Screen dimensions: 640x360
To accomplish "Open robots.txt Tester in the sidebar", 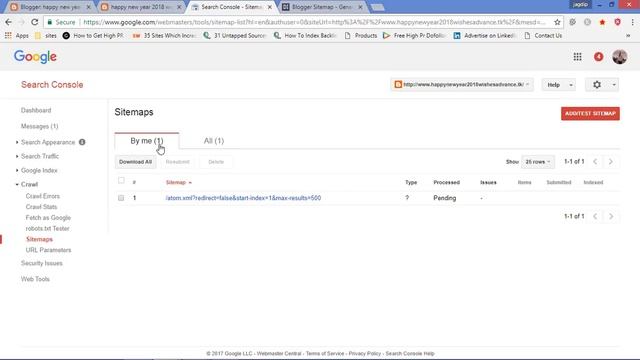I will [x=47, y=229].
